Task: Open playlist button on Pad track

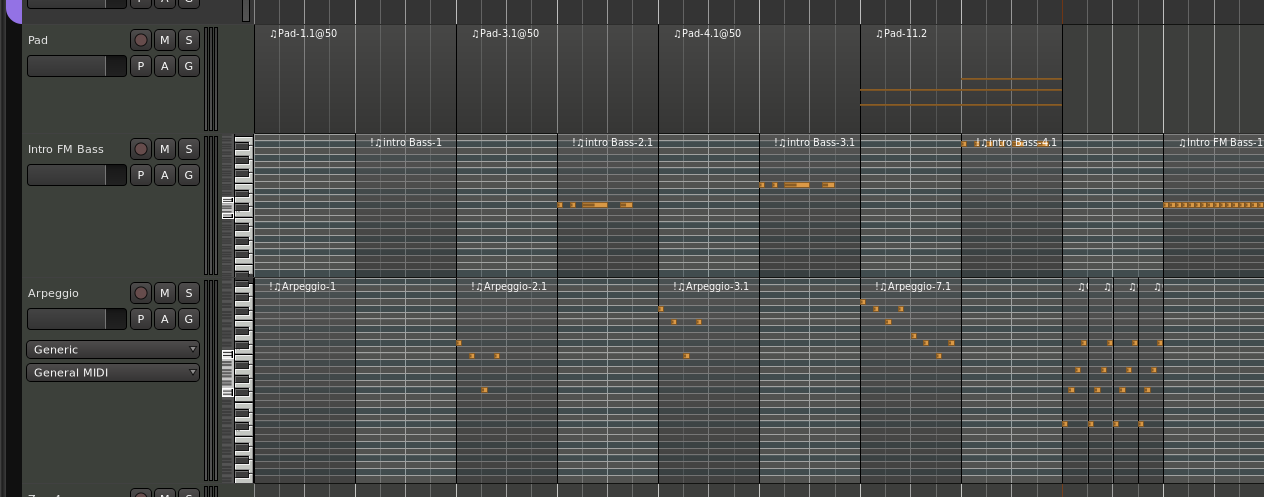Action: 141,66
